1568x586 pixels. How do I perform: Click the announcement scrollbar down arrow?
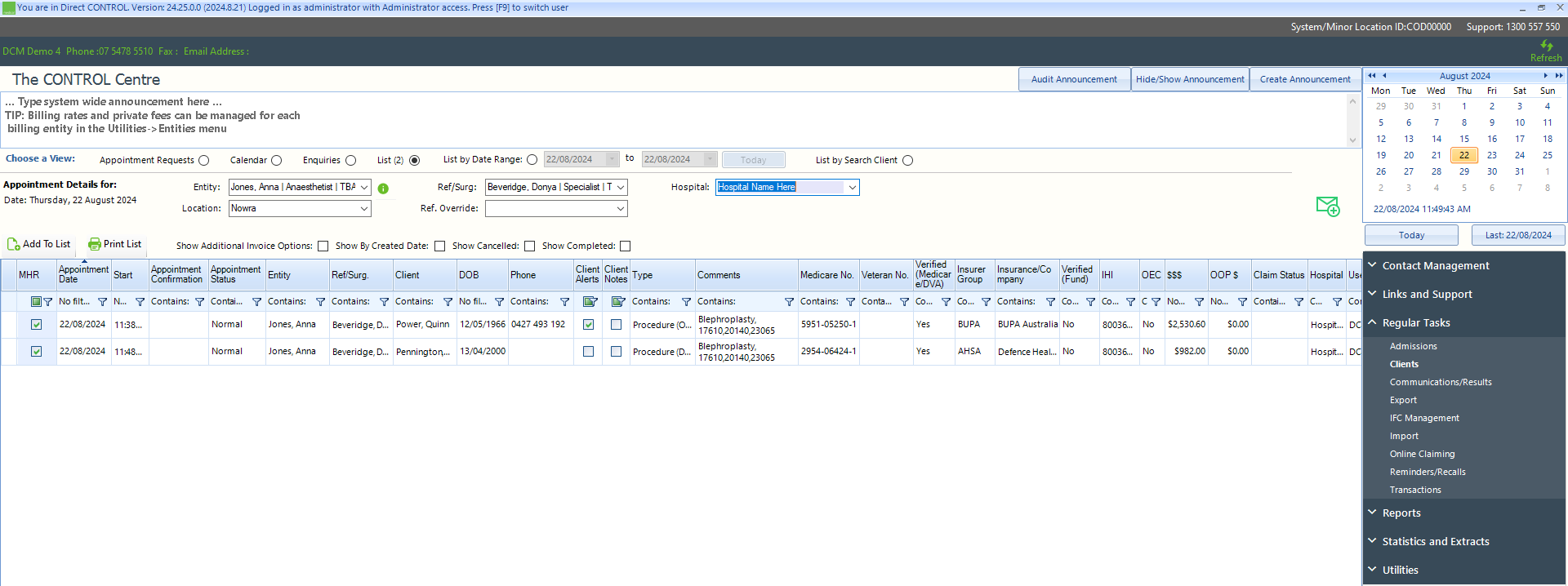1352,140
